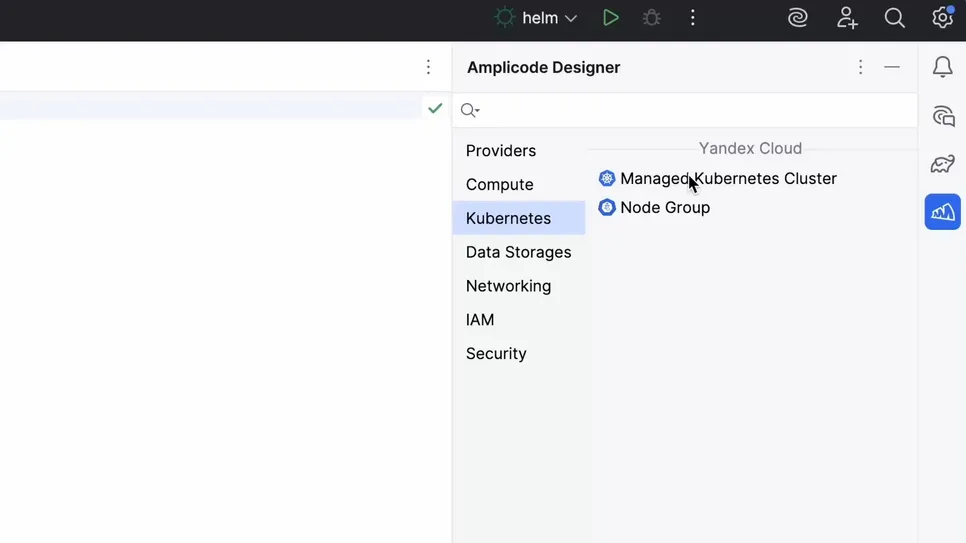Minimize the Amplicode Designer panel
This screenshot has width=966, height=543.
coord(892,67)
